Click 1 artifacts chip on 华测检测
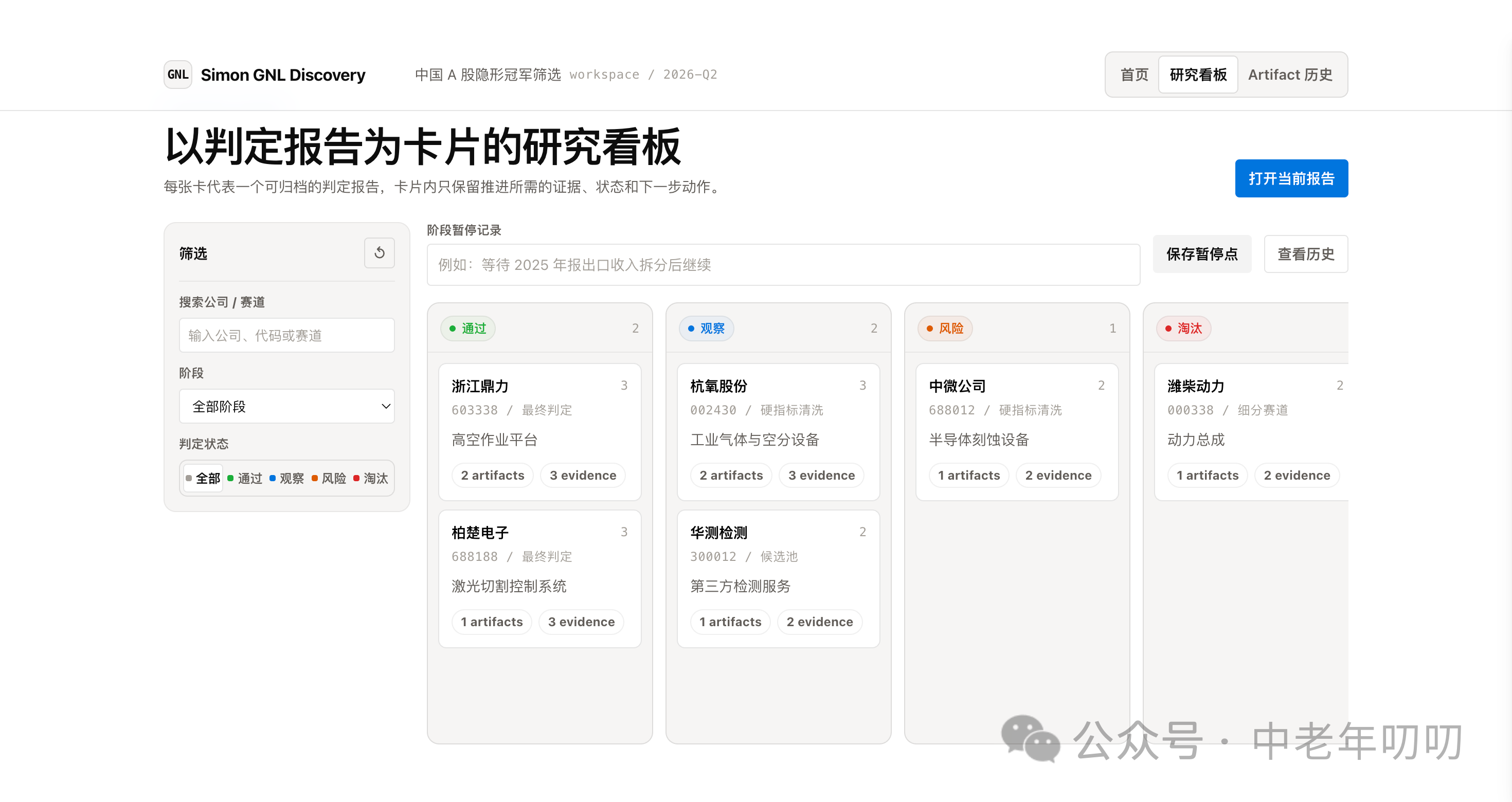1512x802 pixels. [x=730, y=622]
